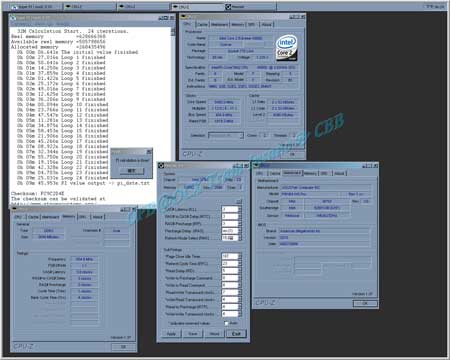Click the MemSet window title icon
Viewport: 450px width, 360px height.
click(x=161, y=165)
